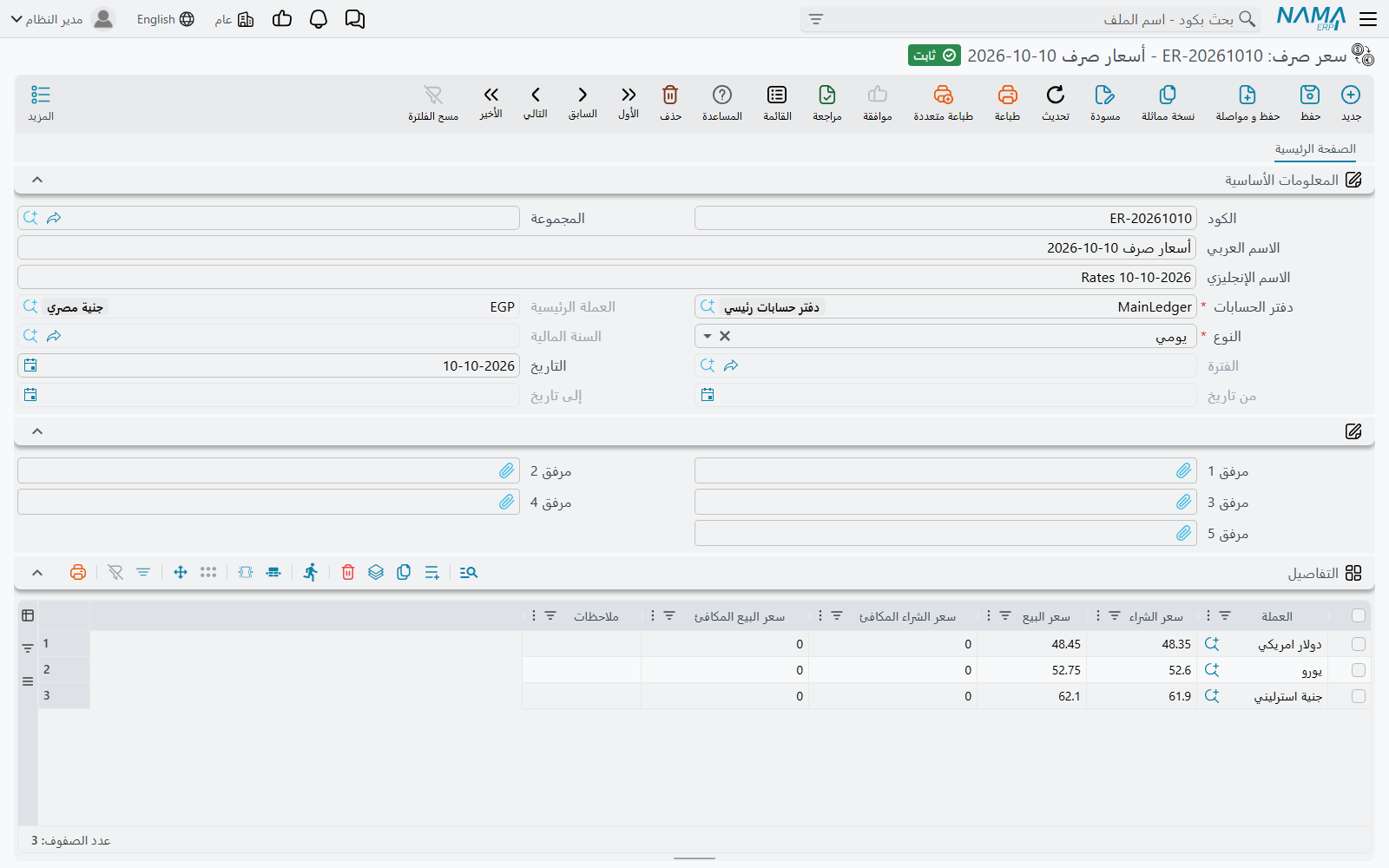This screenshot has width=1389, height=868.
Task: Tick the checkbox for يورو row
Action: coord(1359,670)
